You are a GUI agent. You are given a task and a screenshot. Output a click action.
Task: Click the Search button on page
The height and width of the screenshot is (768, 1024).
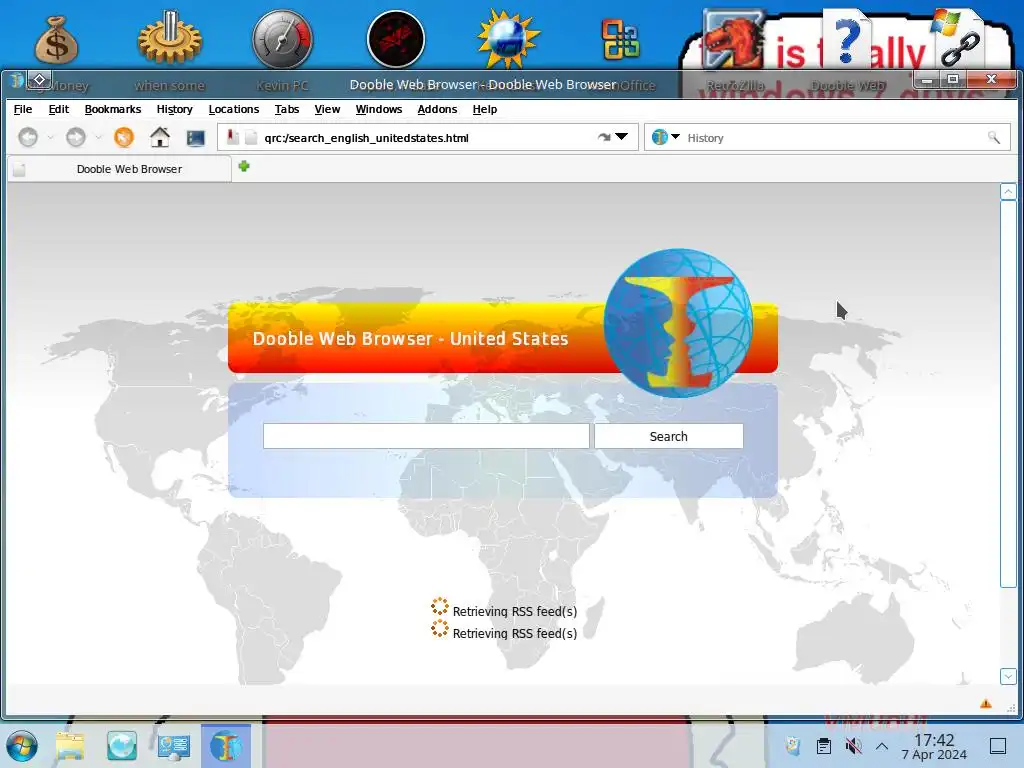pos(669,436)
